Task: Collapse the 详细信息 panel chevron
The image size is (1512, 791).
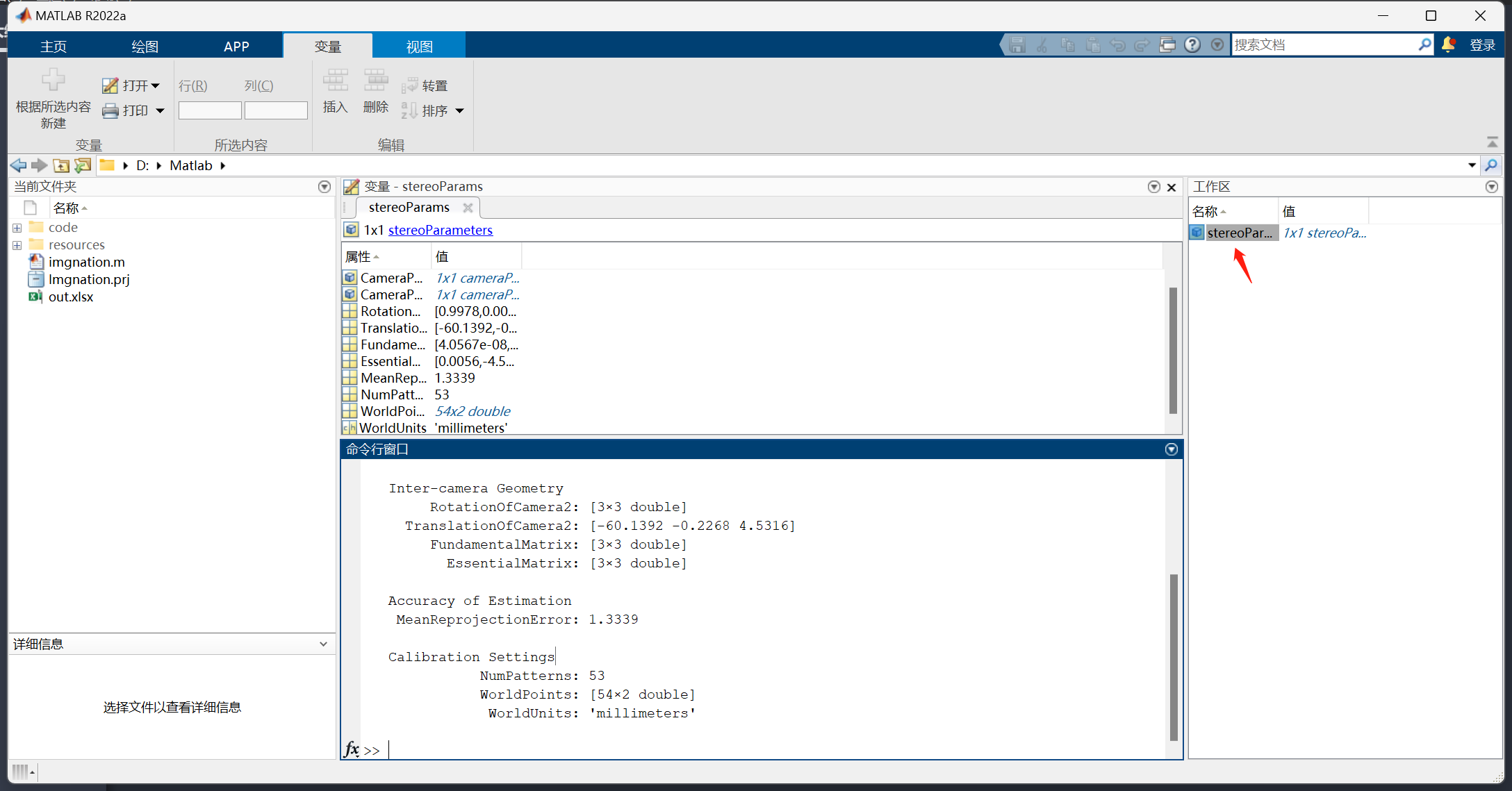Action: click(x=323, y=644)
